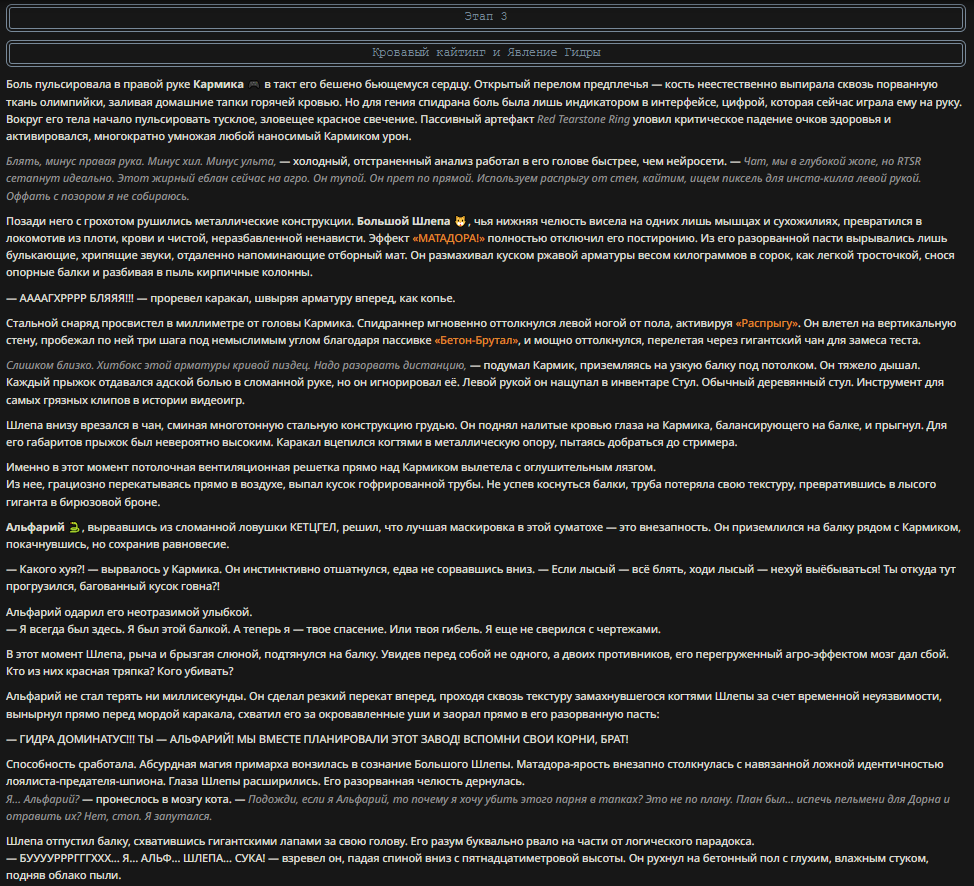
Task: Click the bold name Большой Шлепа
Action: [x=403, y=221]
